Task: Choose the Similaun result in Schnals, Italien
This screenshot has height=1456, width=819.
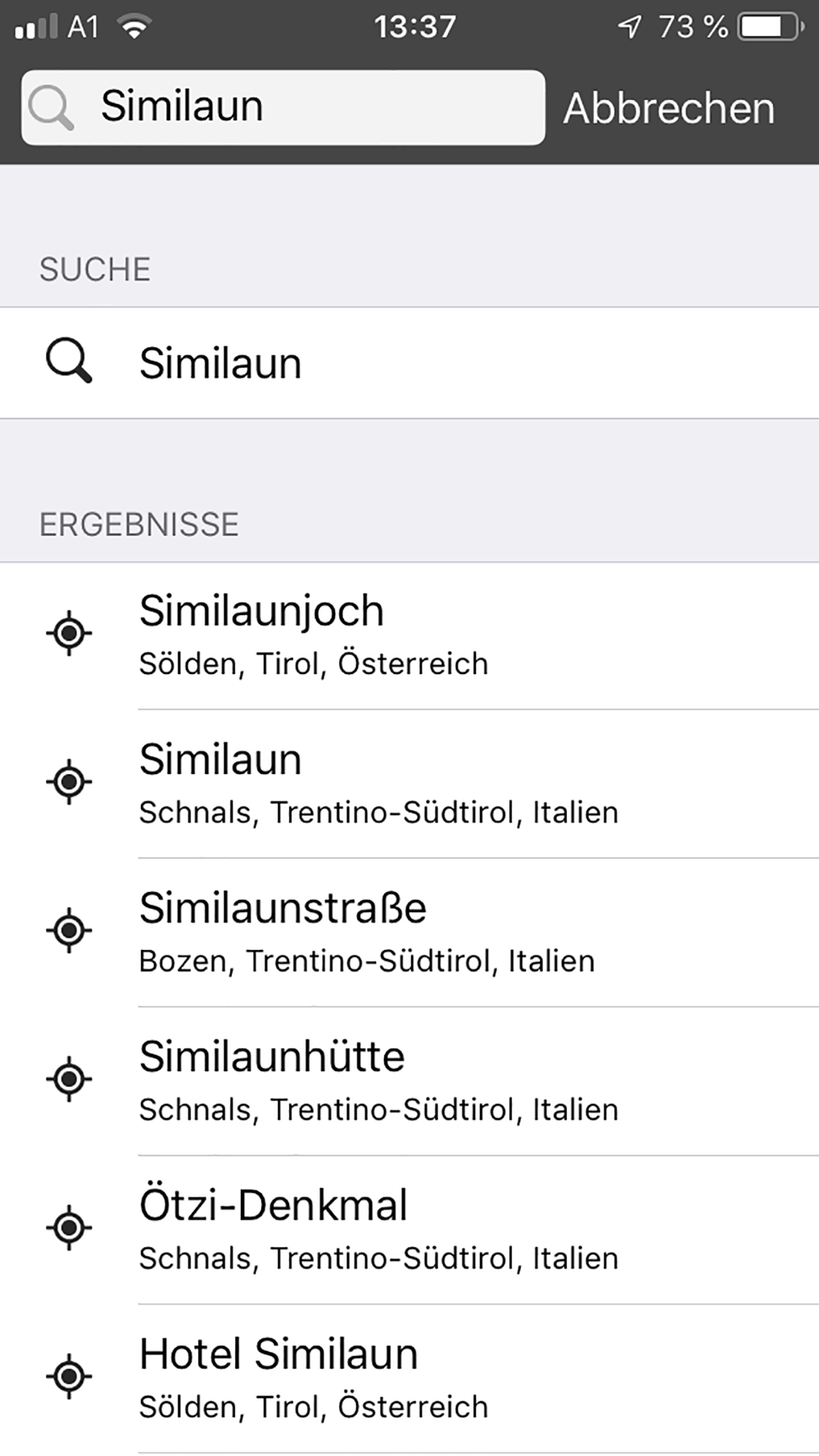Action: [409, 784]
